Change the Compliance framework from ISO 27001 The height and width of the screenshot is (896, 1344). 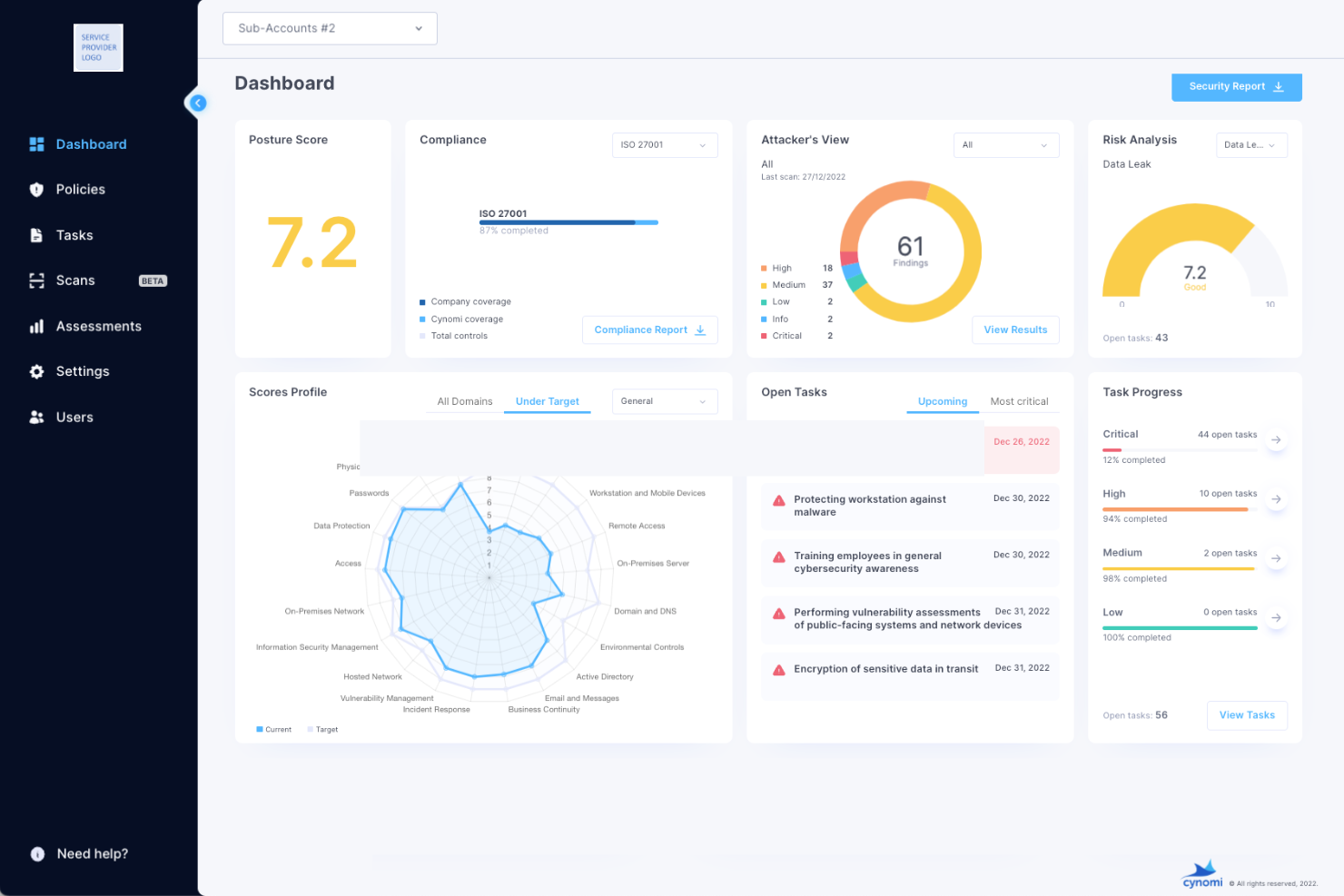pos(664,144)
